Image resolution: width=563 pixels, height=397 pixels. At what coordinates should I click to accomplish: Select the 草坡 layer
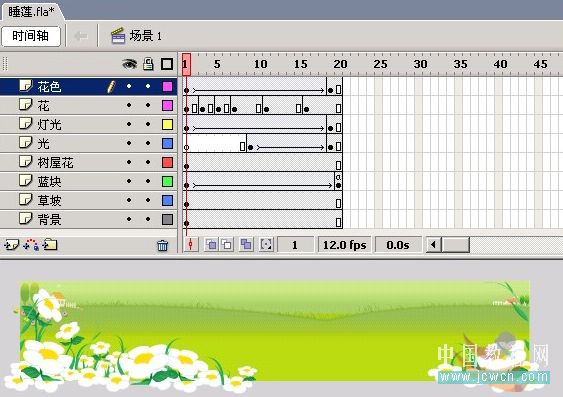pos(89,200)
